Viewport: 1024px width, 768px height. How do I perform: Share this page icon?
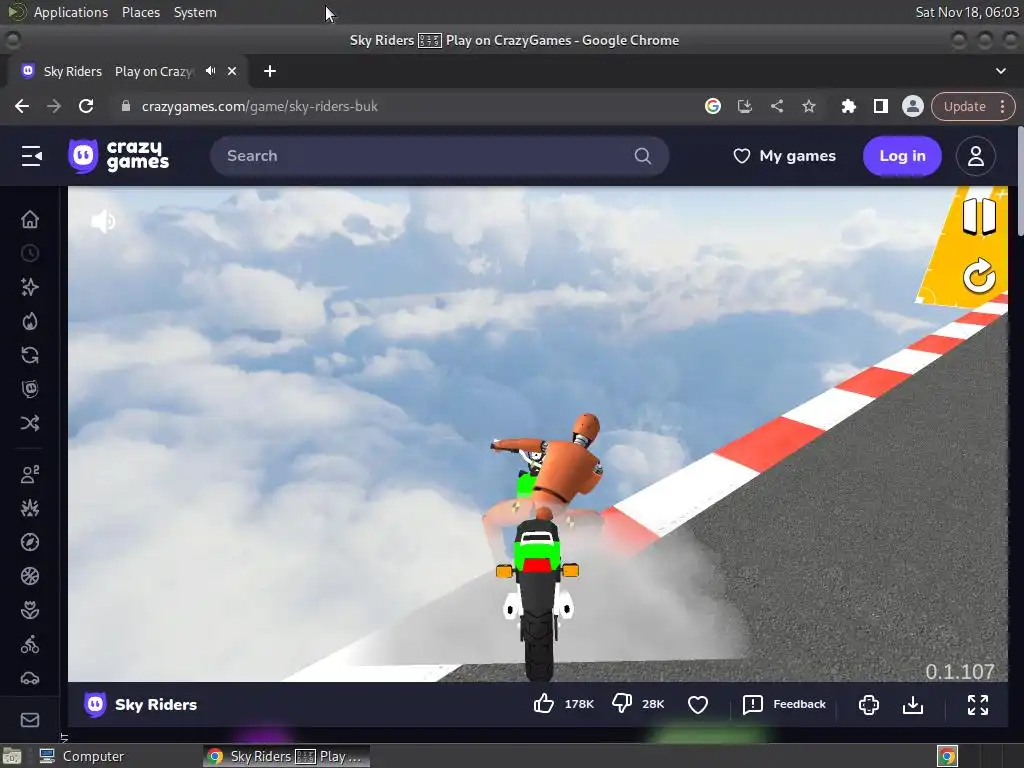pos(776,106)
